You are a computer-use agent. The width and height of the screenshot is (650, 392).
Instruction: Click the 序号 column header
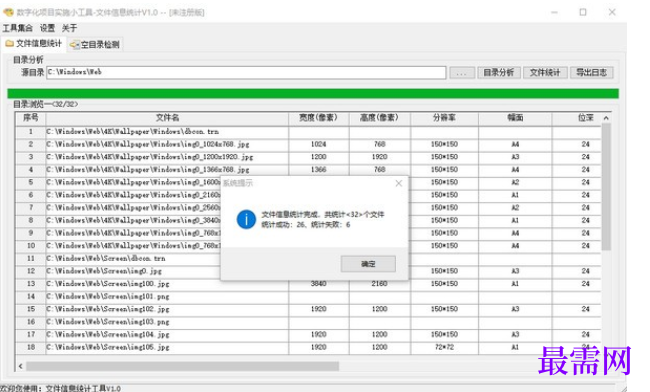[x=31, y=118]
